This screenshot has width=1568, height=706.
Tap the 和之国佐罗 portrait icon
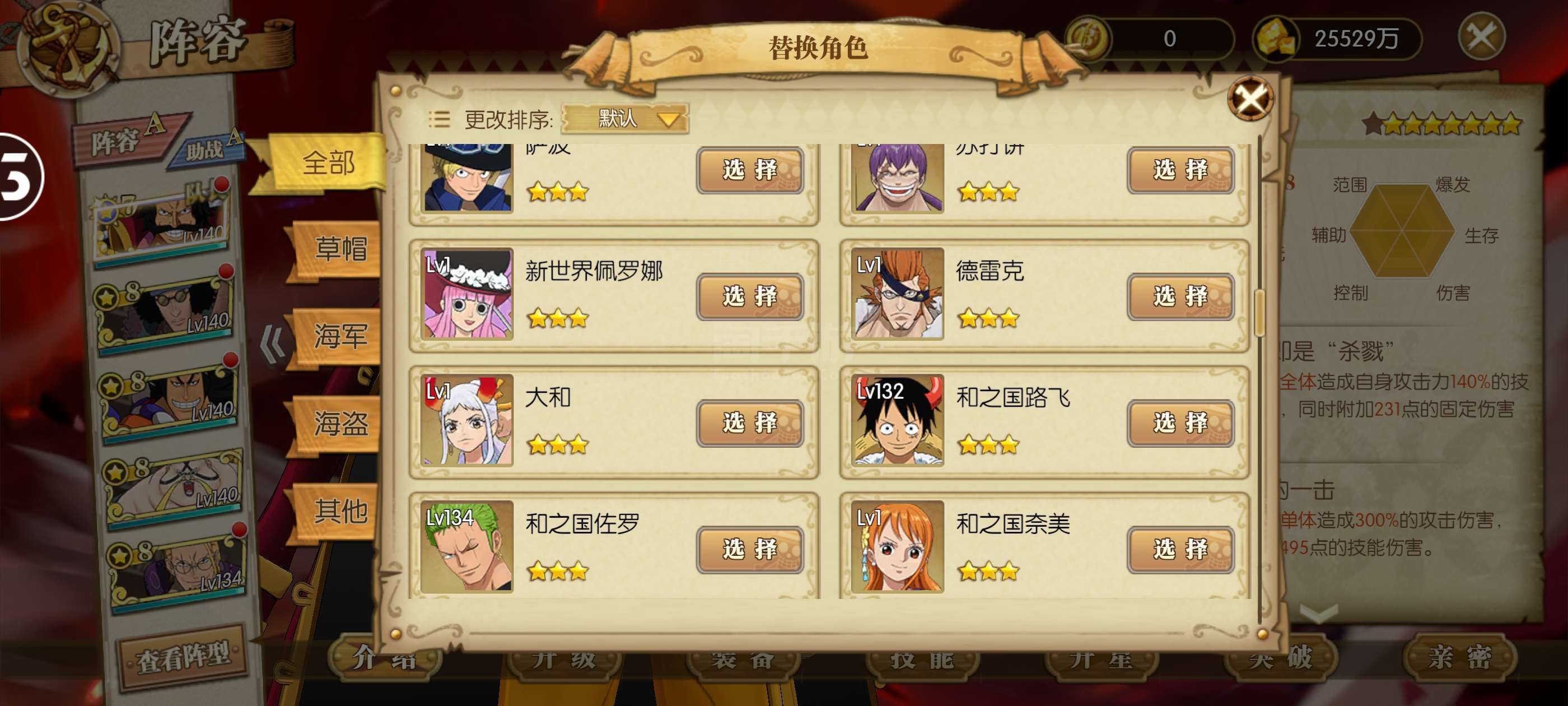pyautogui.click(x=467, y=546)
